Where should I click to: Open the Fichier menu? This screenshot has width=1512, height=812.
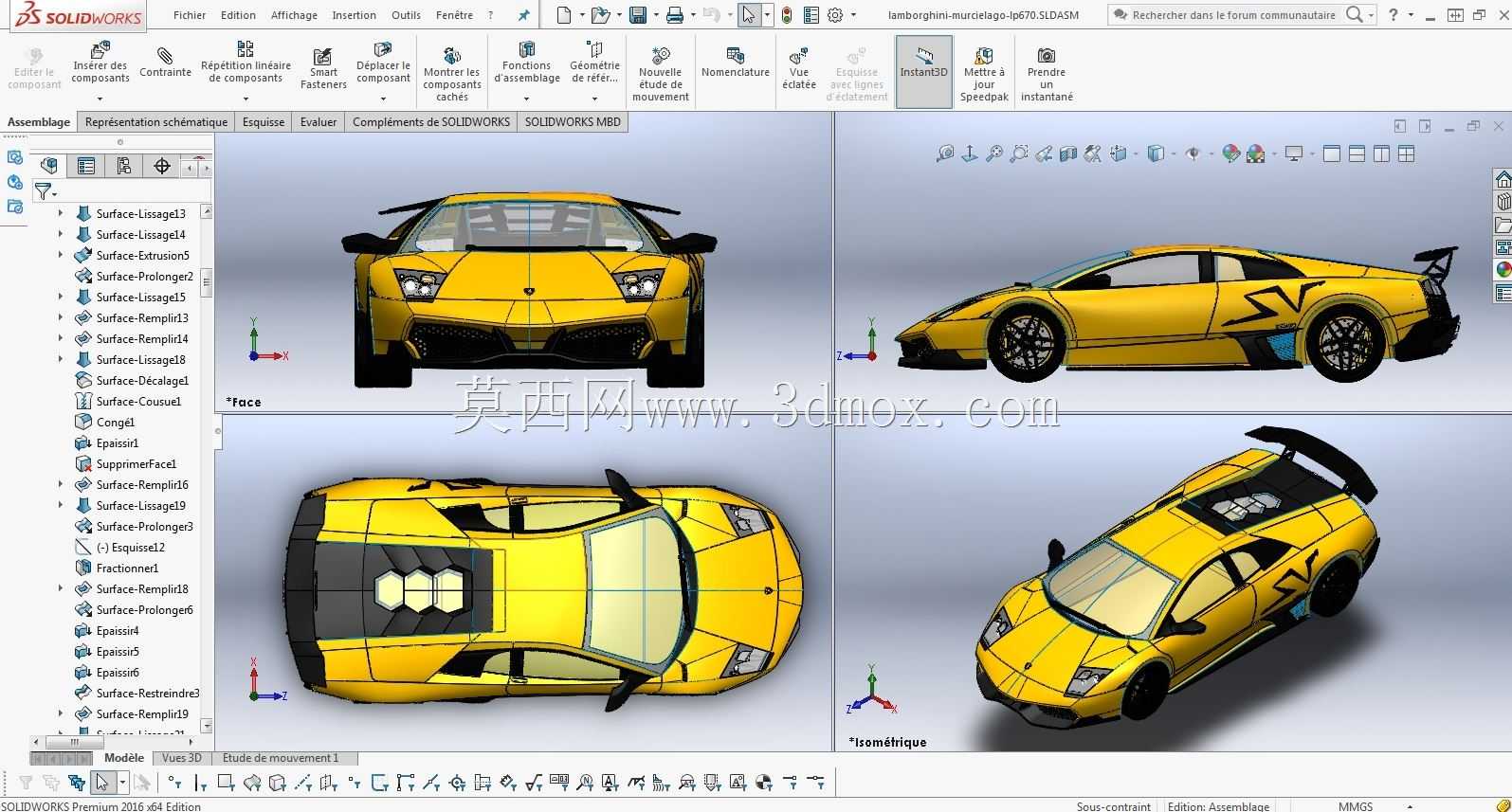tap(190, 15)
